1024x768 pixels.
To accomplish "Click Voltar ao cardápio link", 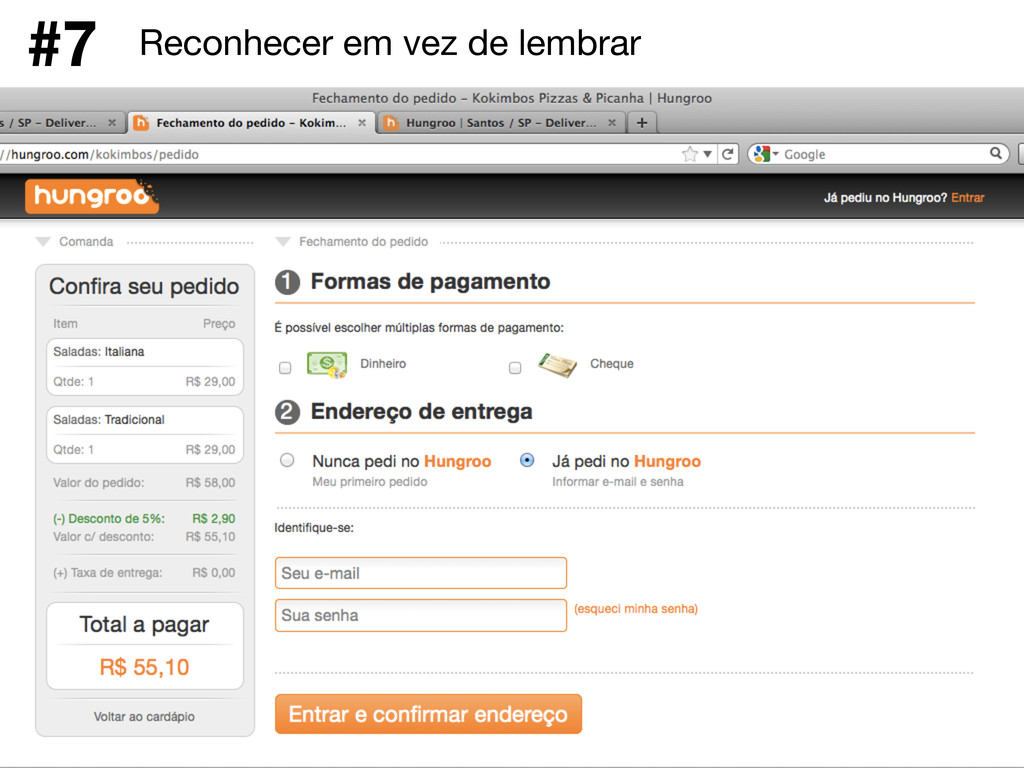I will click(144, 716).
